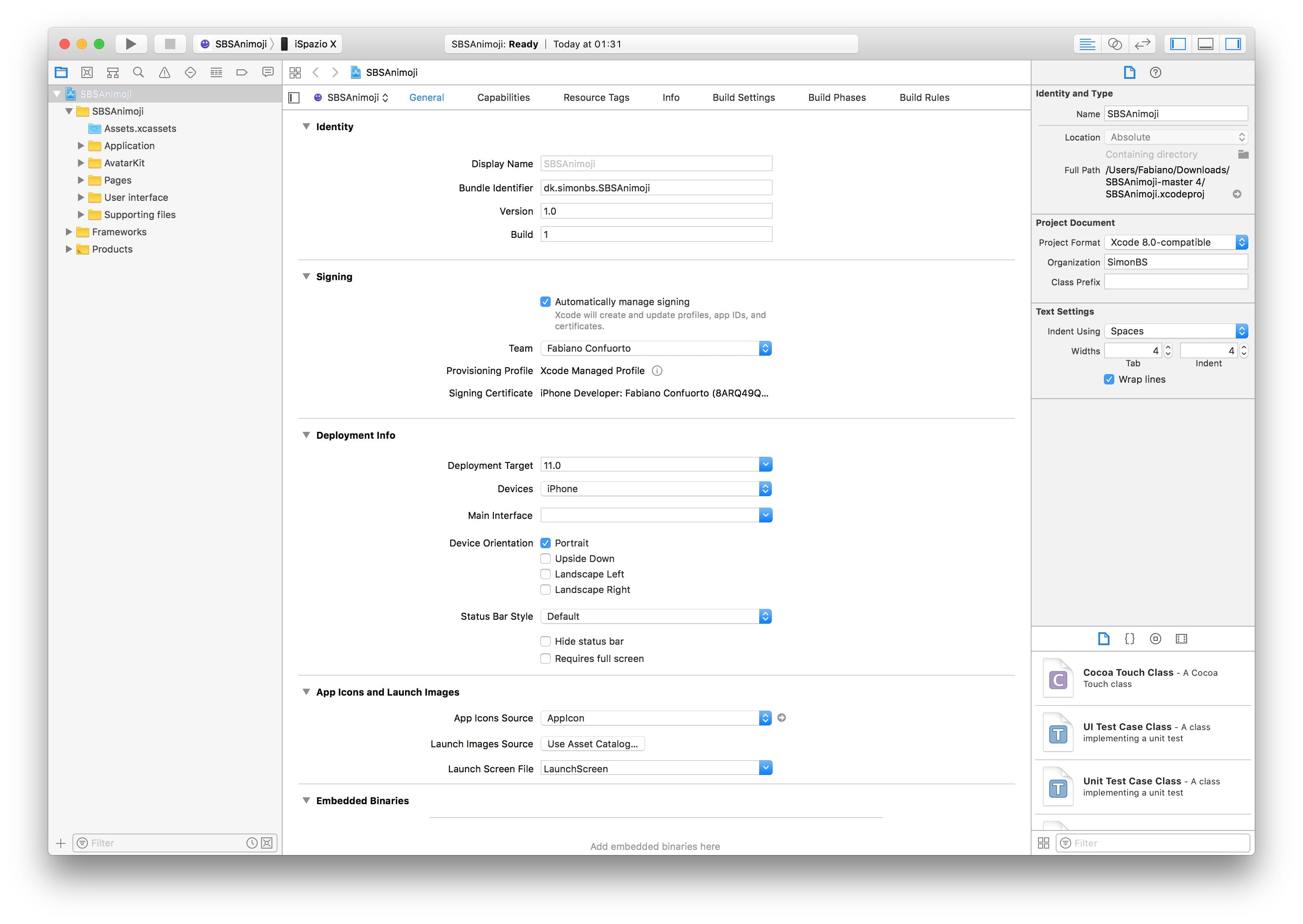Collapse the Identity section
Screen dimensions: 1303x924
click(x=306, y=126)
